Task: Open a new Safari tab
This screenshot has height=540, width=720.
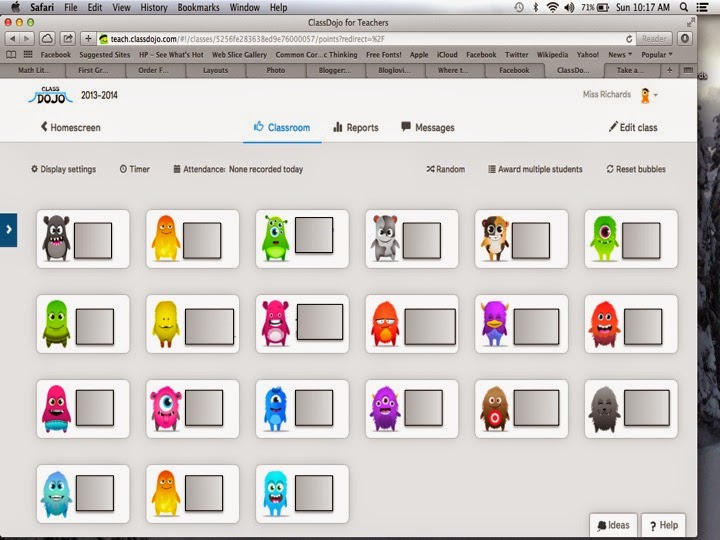Action: [669, 70]
